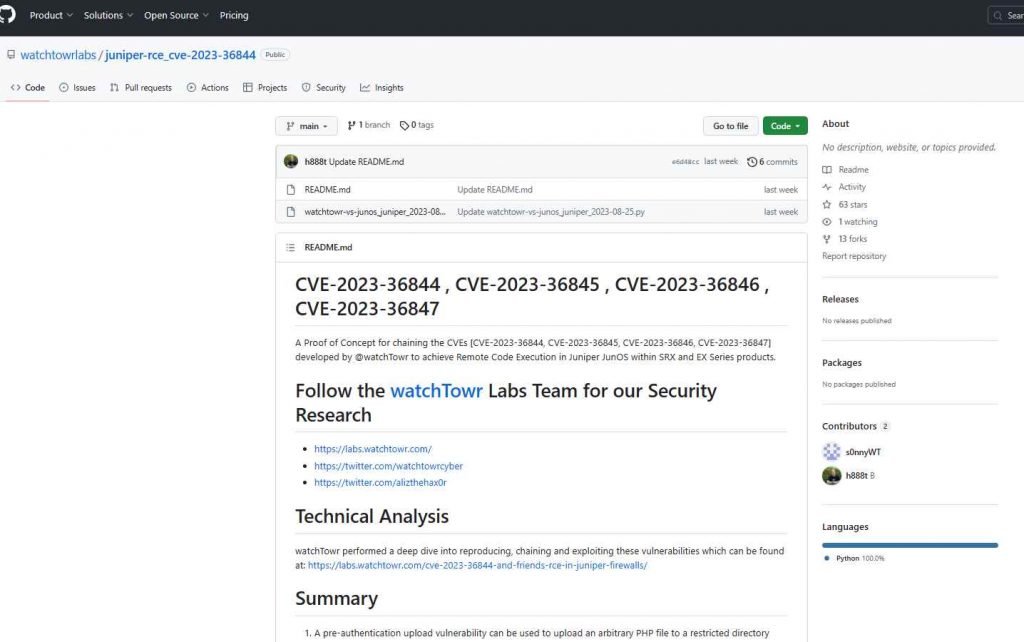Open the Projects tab
Screen dimensions: 1024x642
(x=265, y=88)
